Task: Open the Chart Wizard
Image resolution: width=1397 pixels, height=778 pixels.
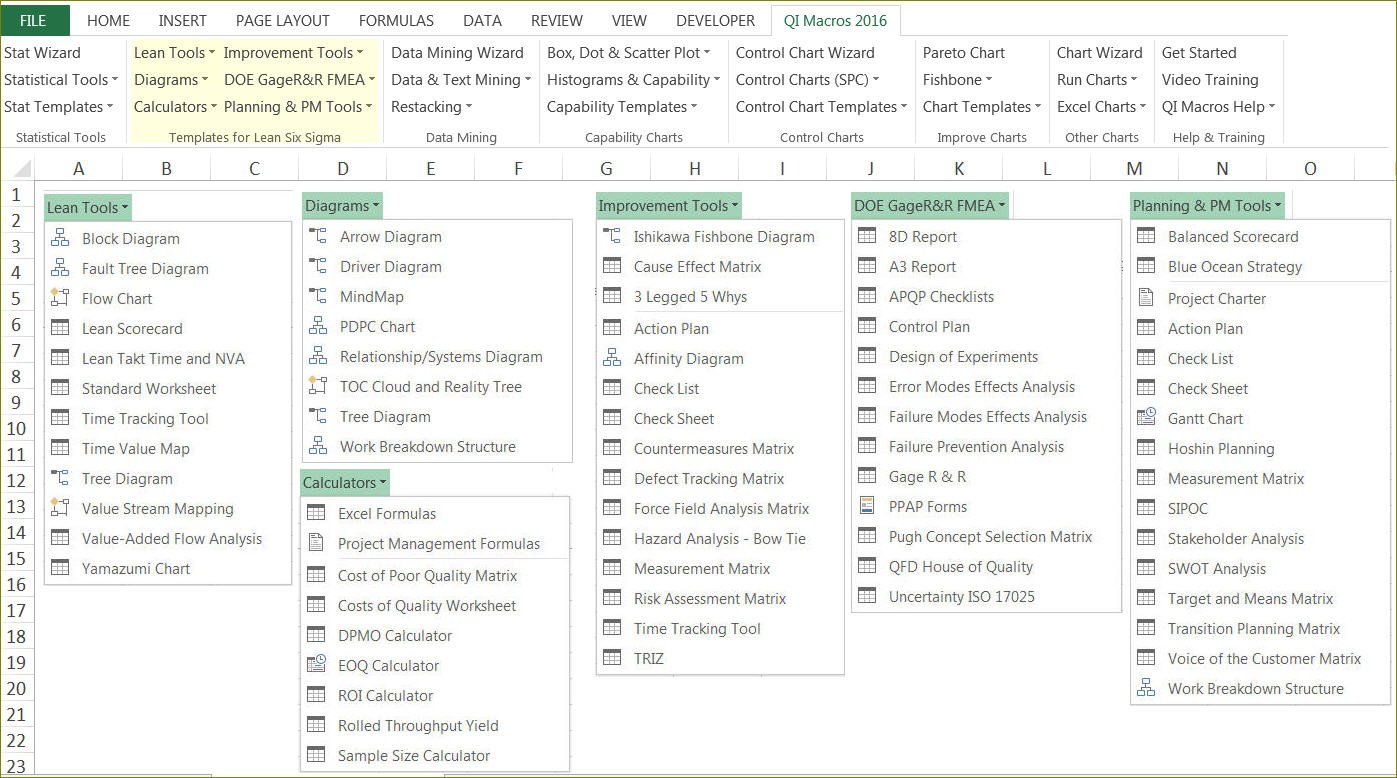Action: (x=1099, y=52)
